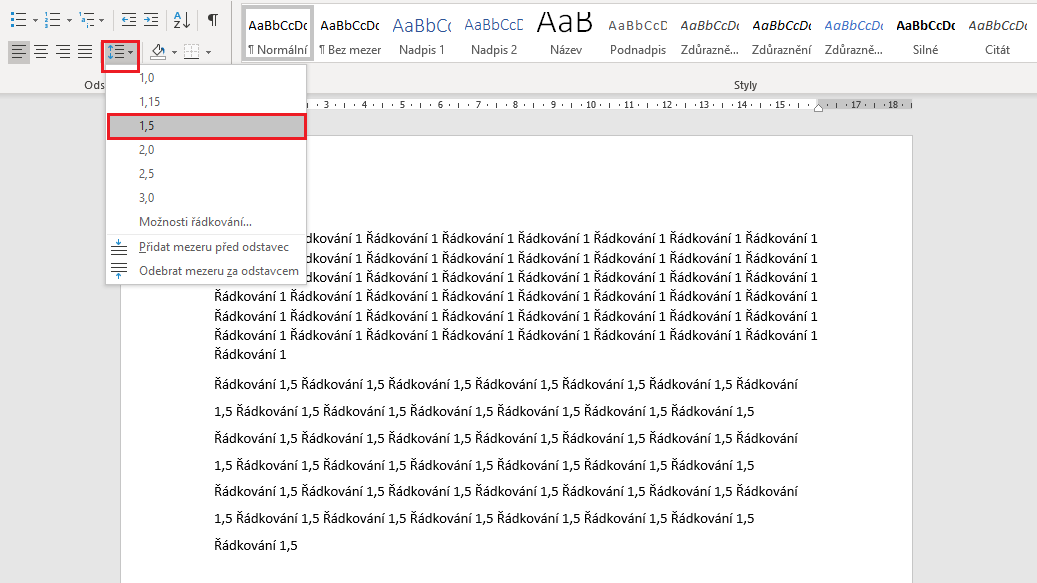The image size is (1037, 583).
Task: Open multilevel list dropdown arrow
Action: [101, 20]
